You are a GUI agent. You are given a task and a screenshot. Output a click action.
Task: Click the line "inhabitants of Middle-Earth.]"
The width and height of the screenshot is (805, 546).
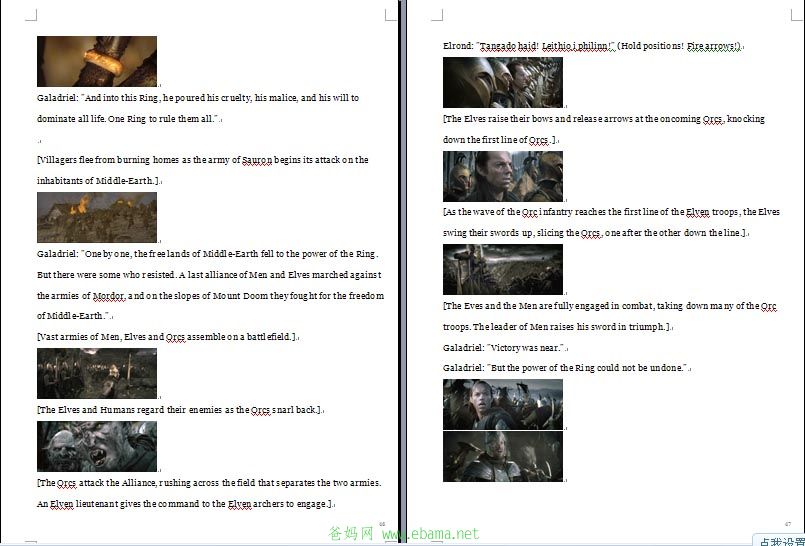(98, 181)
